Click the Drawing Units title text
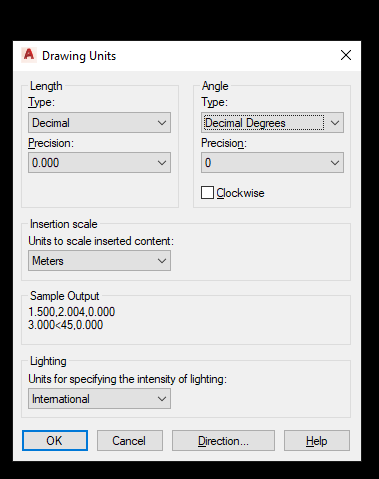The image size is (379, 479). (x=79, y=56)
